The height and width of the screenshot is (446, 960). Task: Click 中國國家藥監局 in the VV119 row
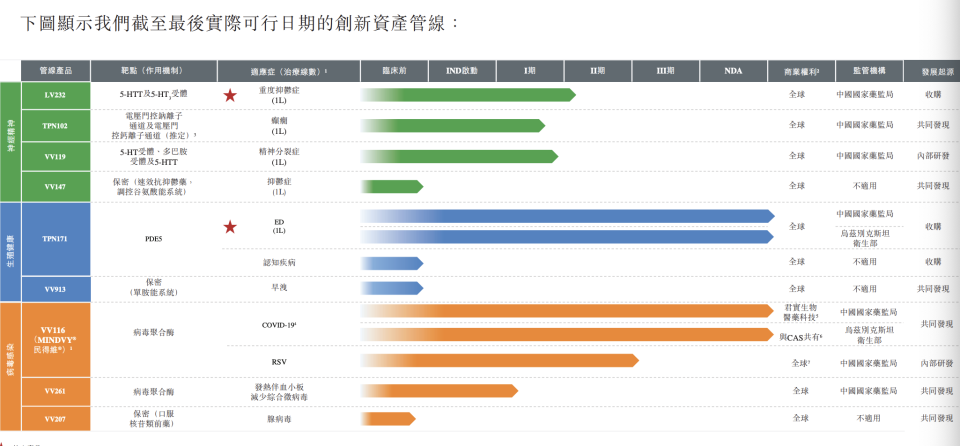tap(864, 156)
